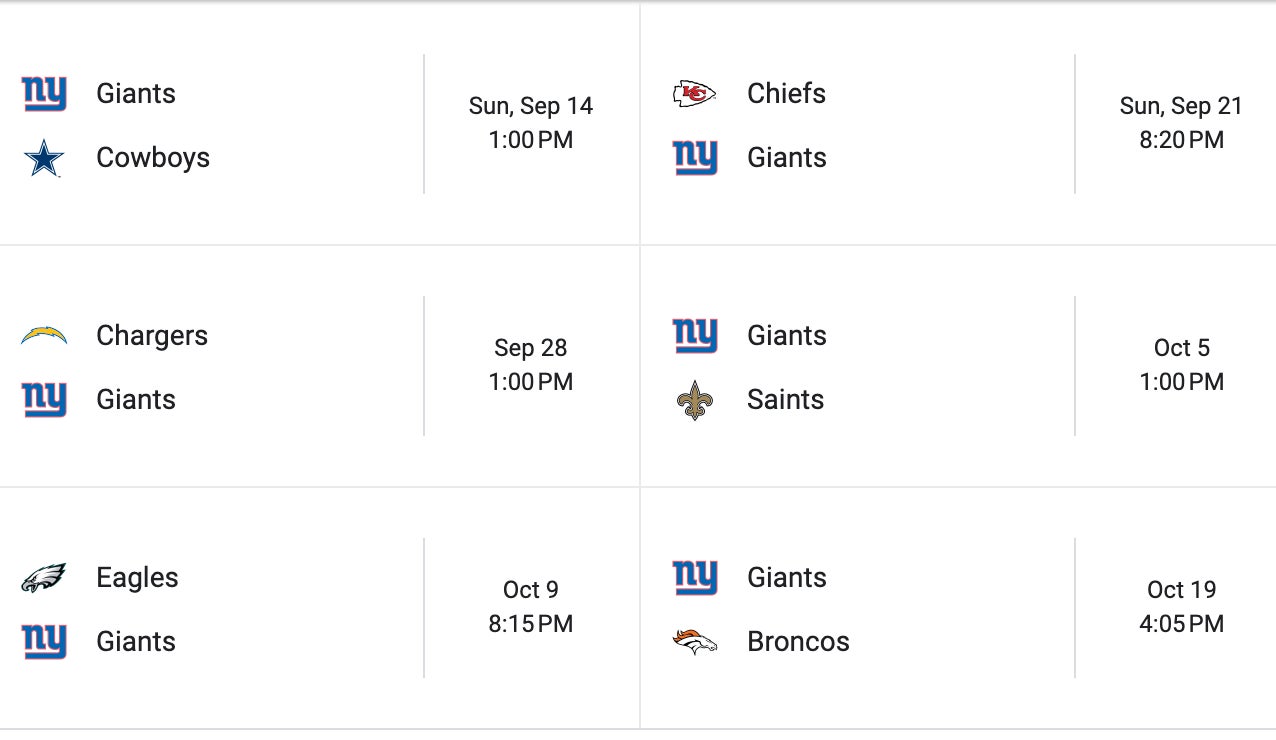Click Giants logo in Eagles matchup
Viewport: 1276px width, 740px height.
click(x=44, y=642)
